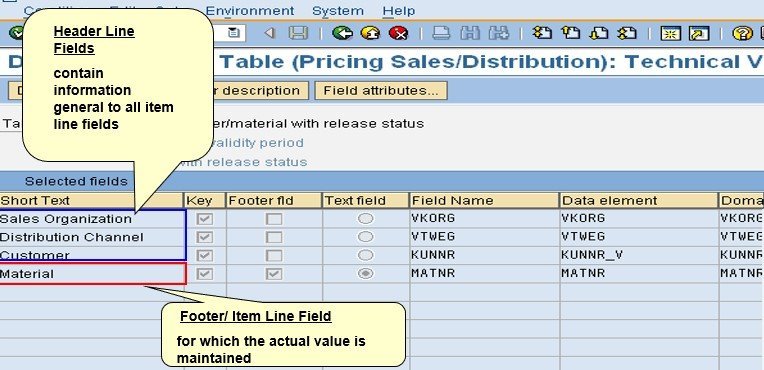Click VKORG in Data element column
Image resolution: width=764 pixels, height=370 pixels.
[x=583, y=218]
